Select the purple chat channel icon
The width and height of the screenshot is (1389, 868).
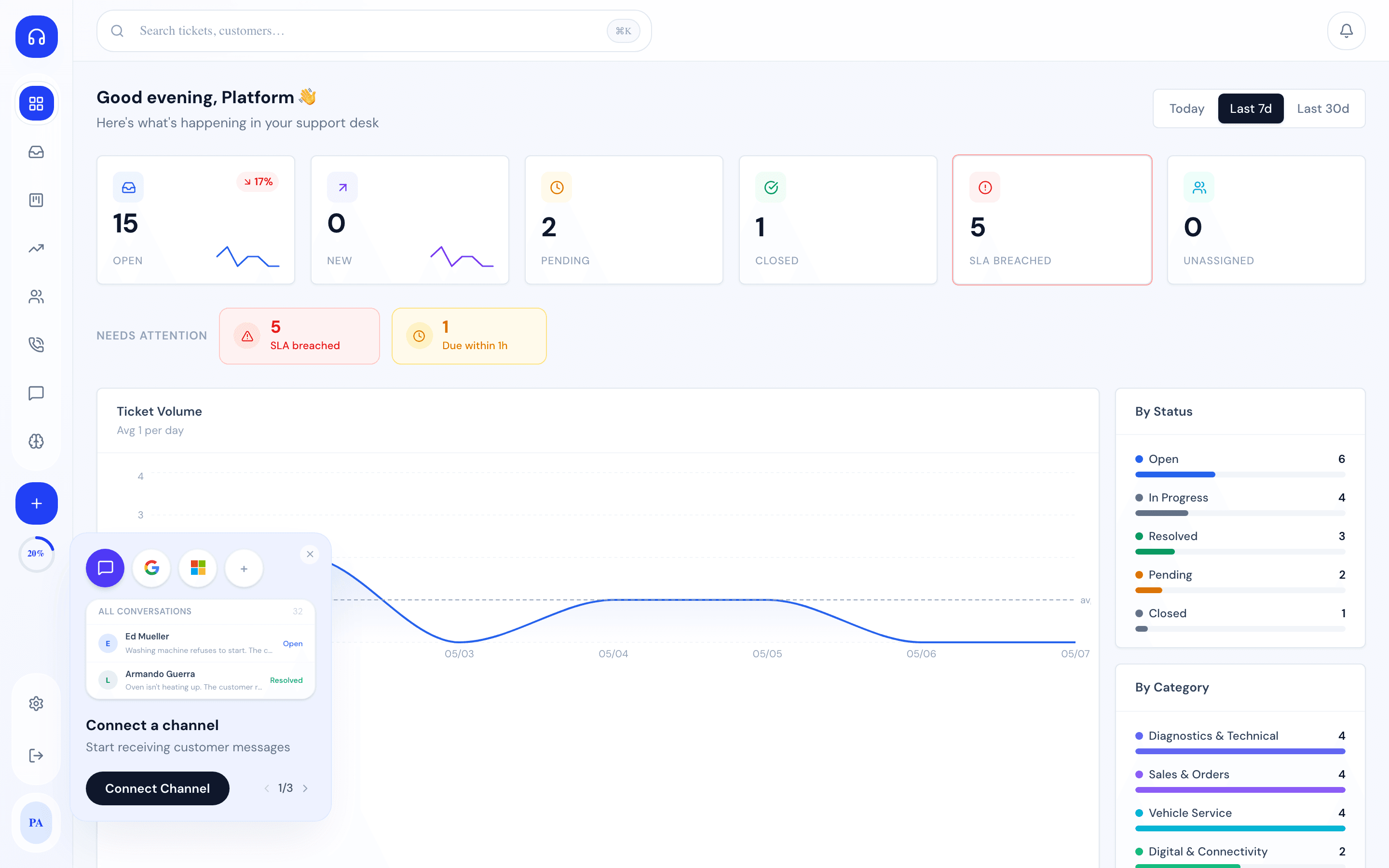[105, 568]
